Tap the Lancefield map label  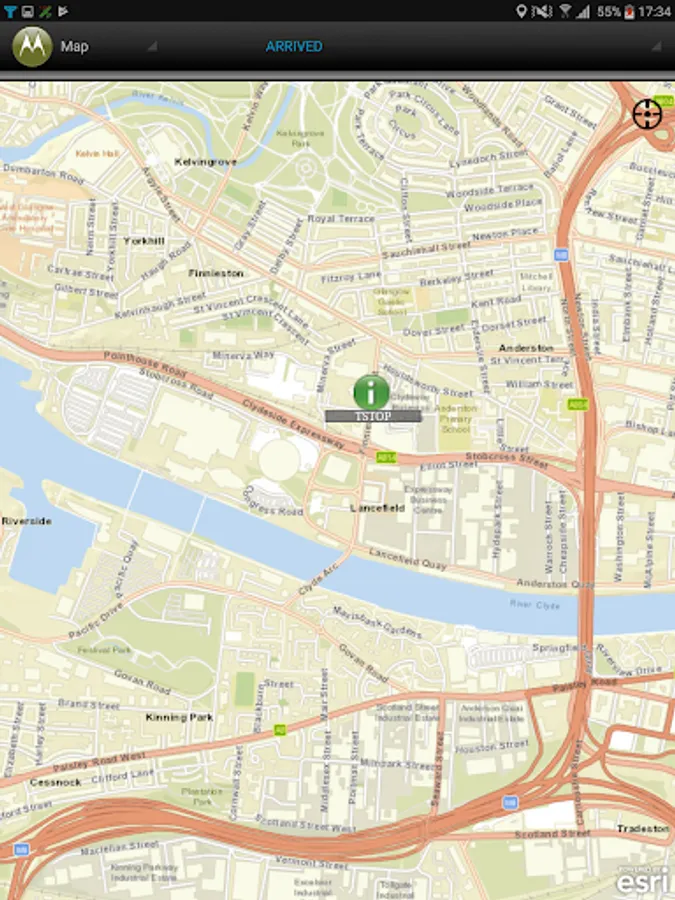click(x=377, y=508)
